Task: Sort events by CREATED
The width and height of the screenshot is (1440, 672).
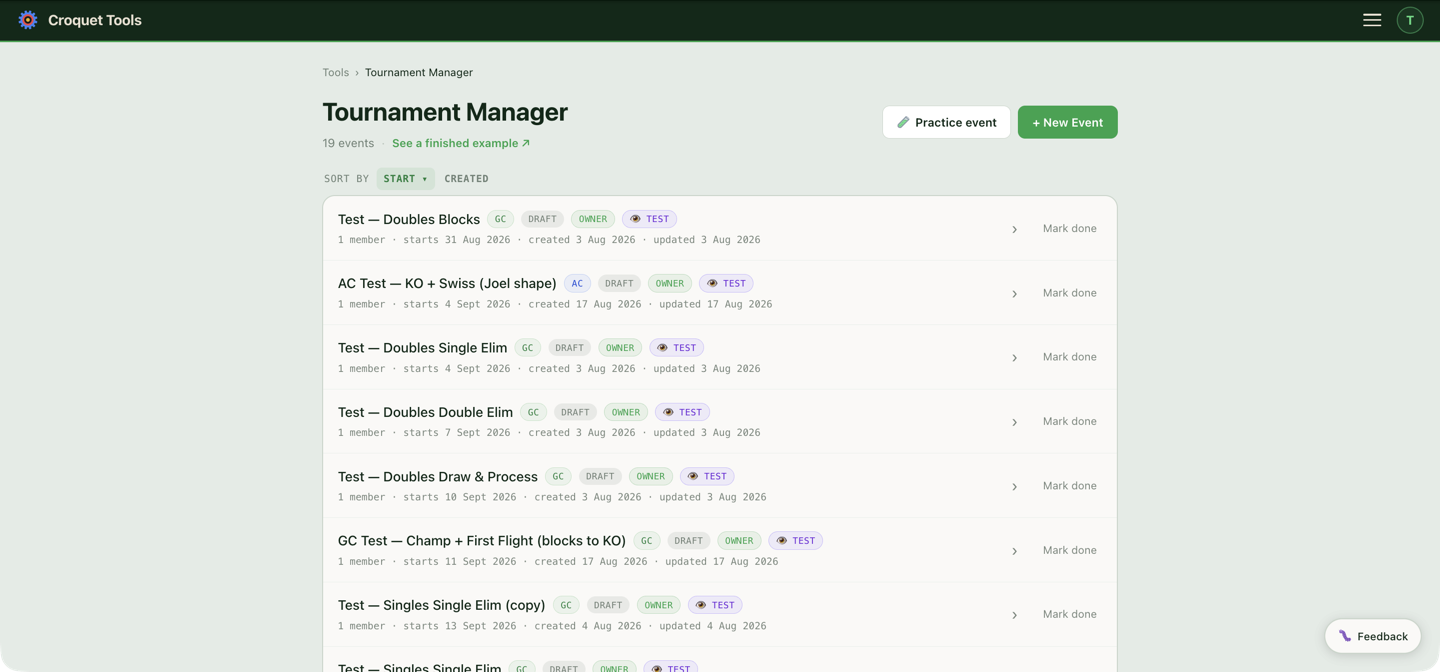Action: point(466,179)
